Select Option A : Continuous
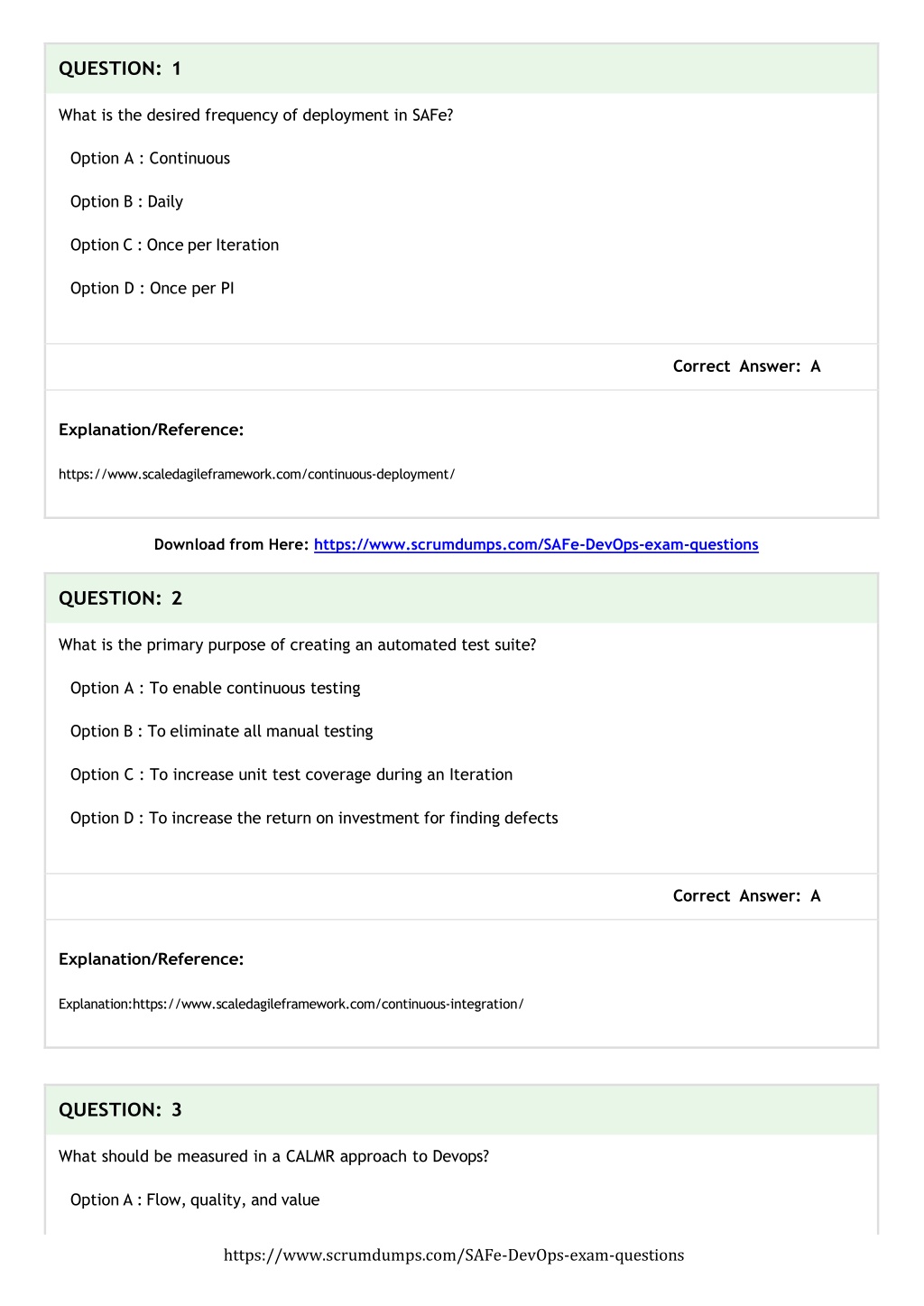Viewport: 924px width, 1306px height. (x=150, y=159)
